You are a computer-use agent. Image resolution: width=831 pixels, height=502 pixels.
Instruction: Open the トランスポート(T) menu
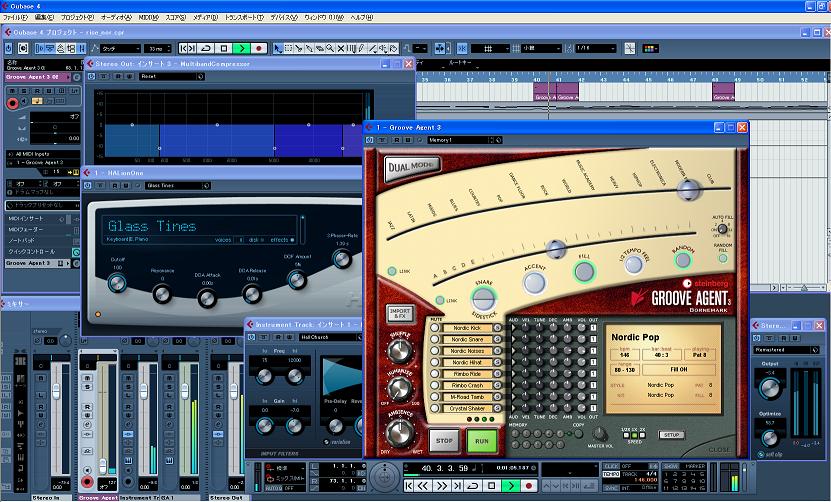(244, 17)
